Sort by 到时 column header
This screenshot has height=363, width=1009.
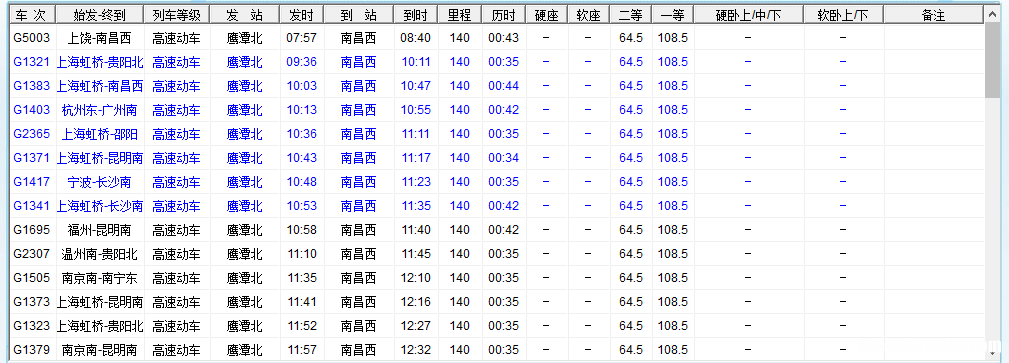click(x=416, y=15)
